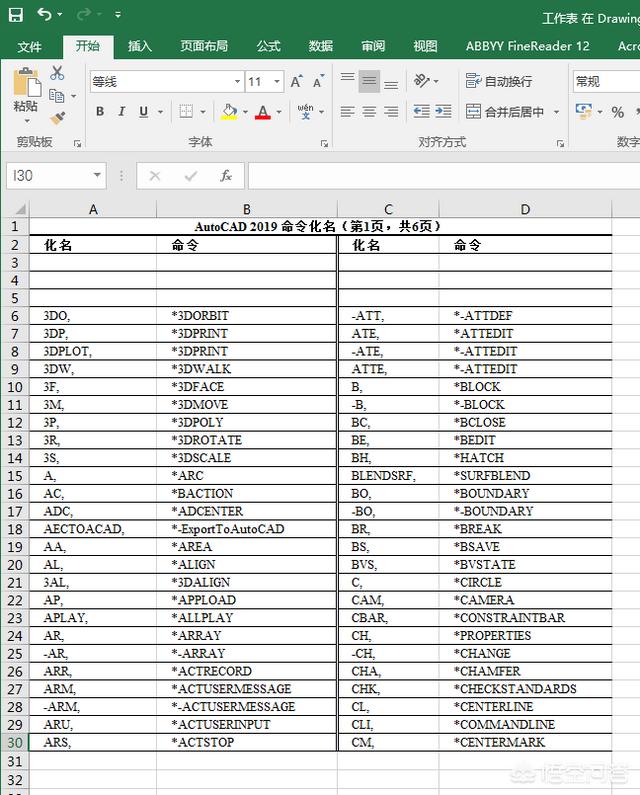Click the Format Painter brush icon

(x=57, y=118)
